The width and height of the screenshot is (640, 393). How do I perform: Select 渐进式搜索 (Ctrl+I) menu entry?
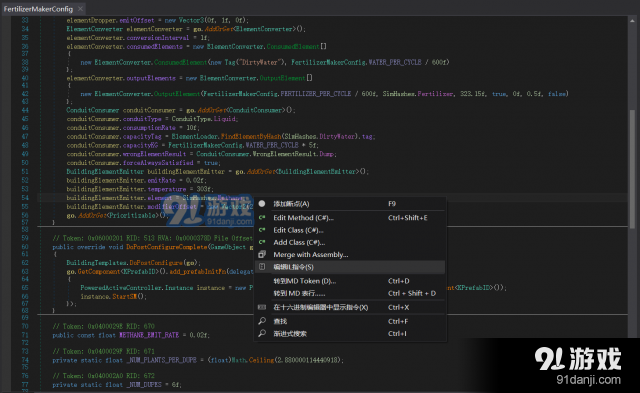[x=350, y=333]
